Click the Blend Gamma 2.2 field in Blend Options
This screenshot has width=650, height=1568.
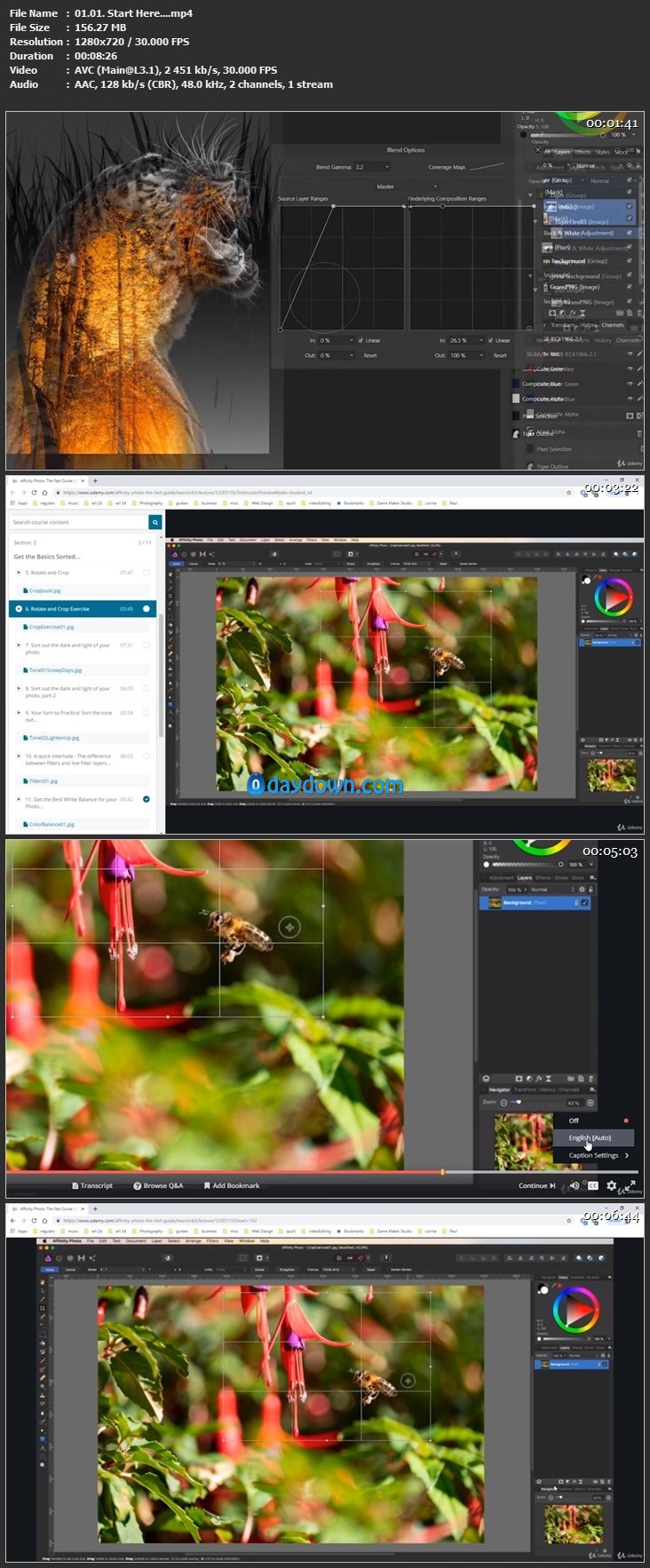tap(371, 167)
